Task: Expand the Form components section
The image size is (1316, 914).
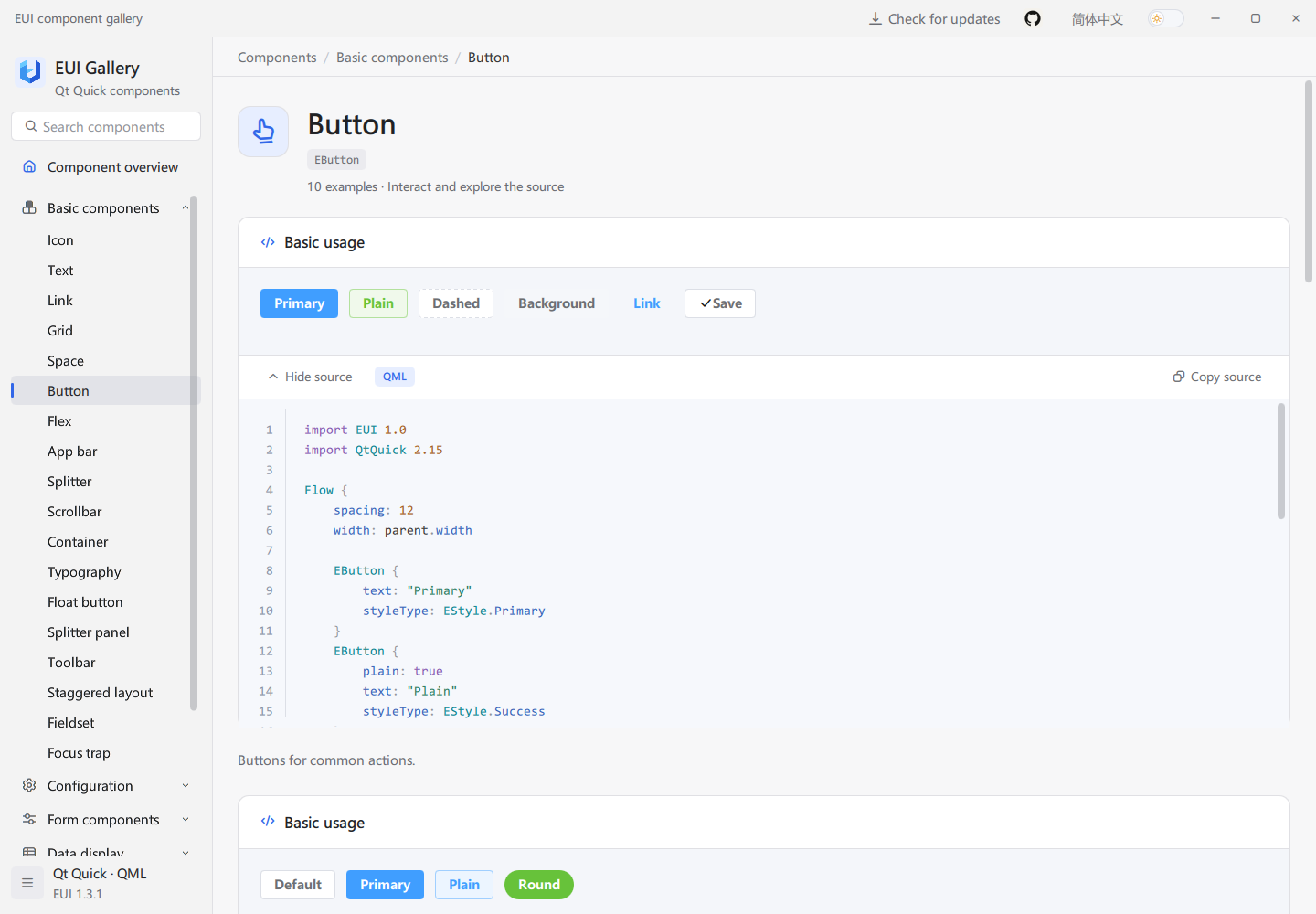Action: [x=186, y=819]
